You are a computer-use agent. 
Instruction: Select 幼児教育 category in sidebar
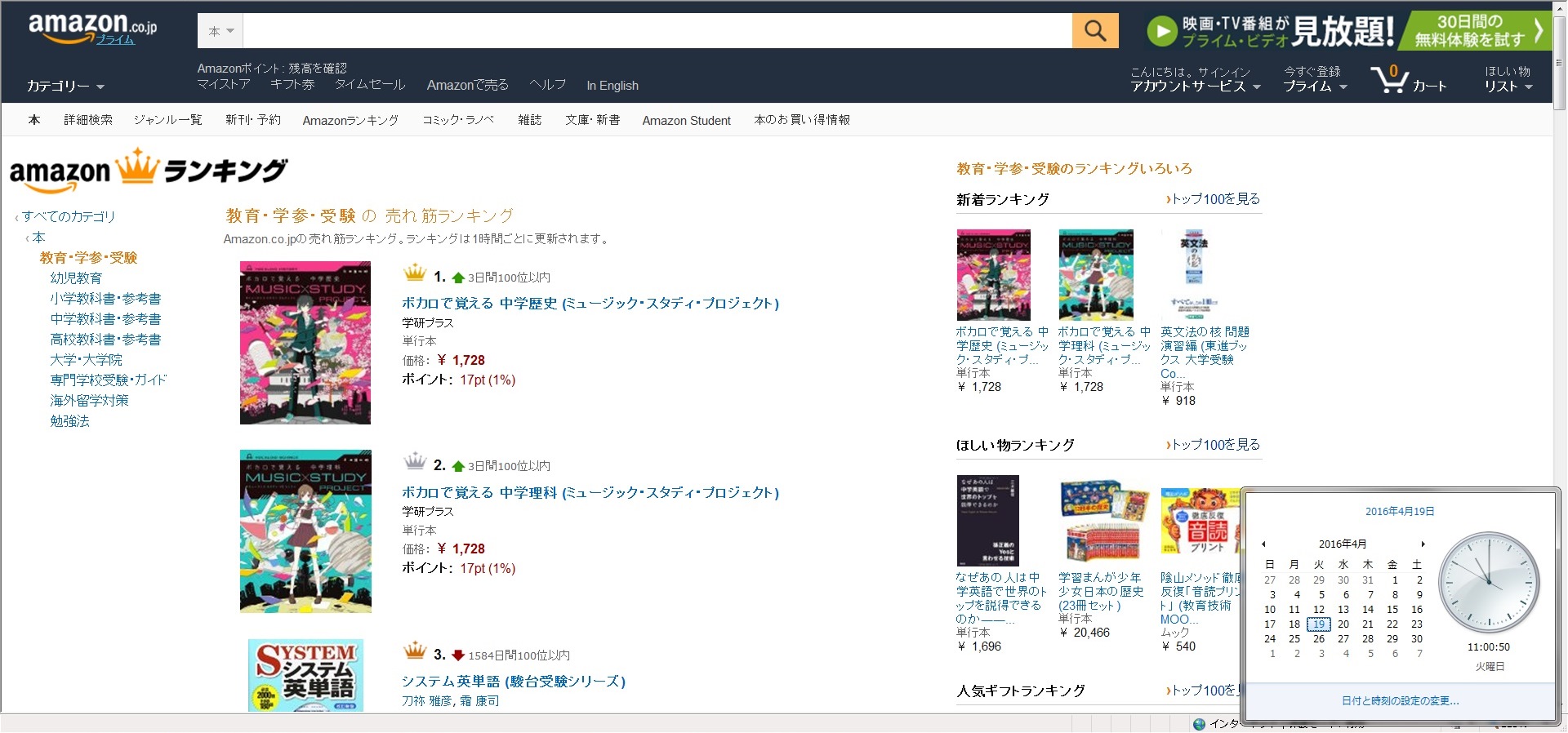coord(76,278)
